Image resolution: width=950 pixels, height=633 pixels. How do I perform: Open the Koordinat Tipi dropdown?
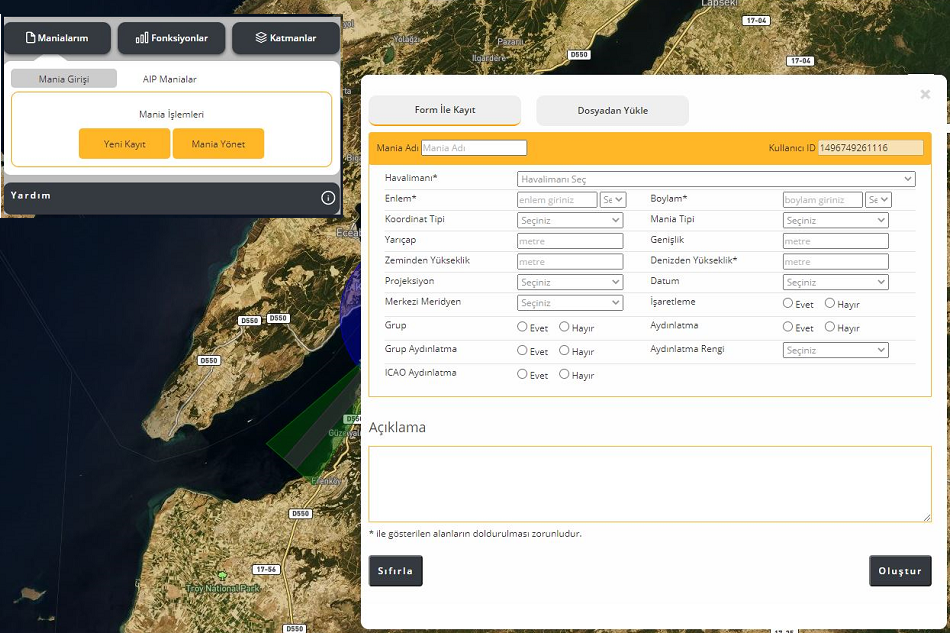pos(570,220)
